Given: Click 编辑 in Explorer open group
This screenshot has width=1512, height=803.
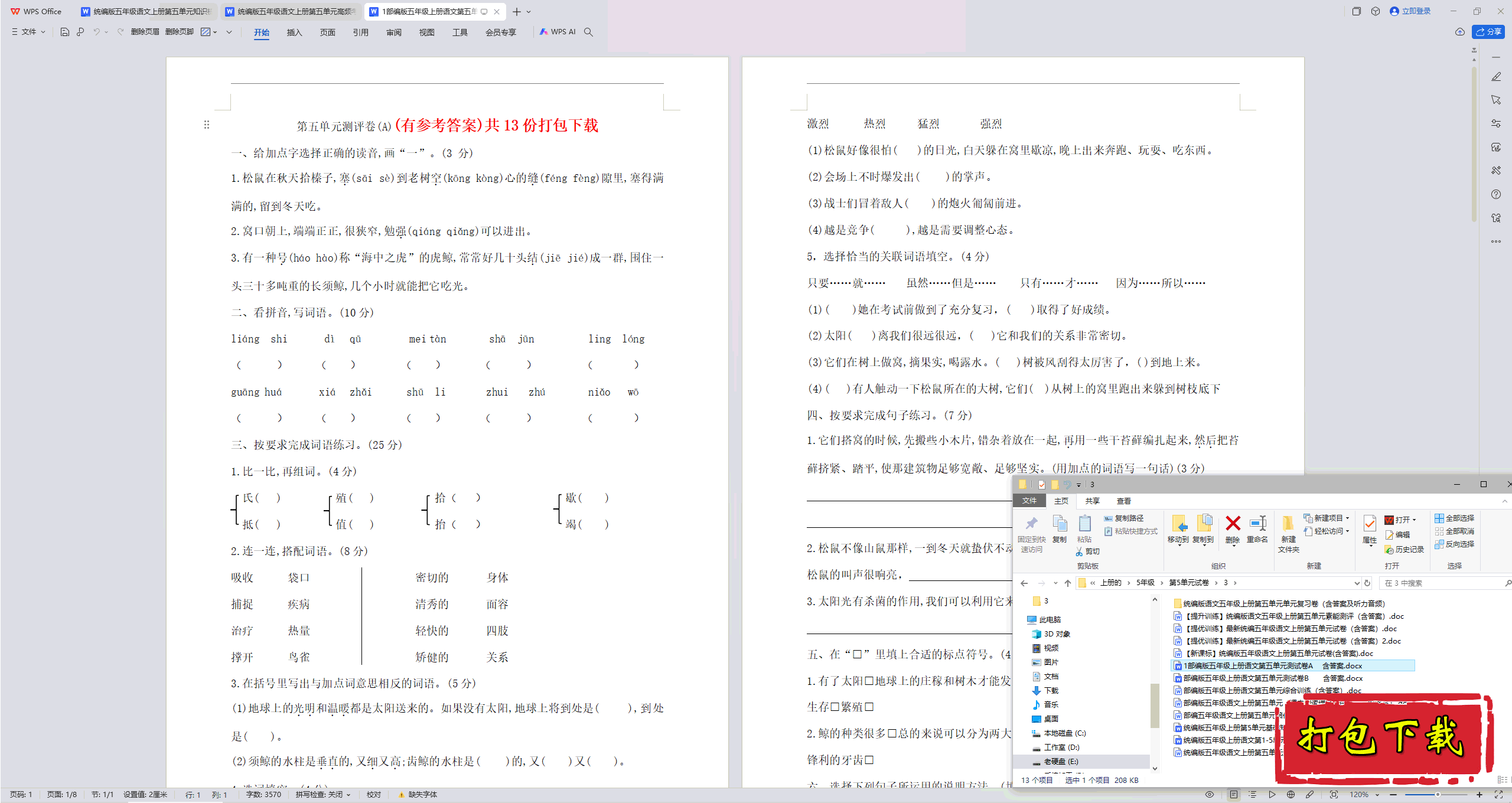Looking at the screenshot, I should coord(1397,535).
